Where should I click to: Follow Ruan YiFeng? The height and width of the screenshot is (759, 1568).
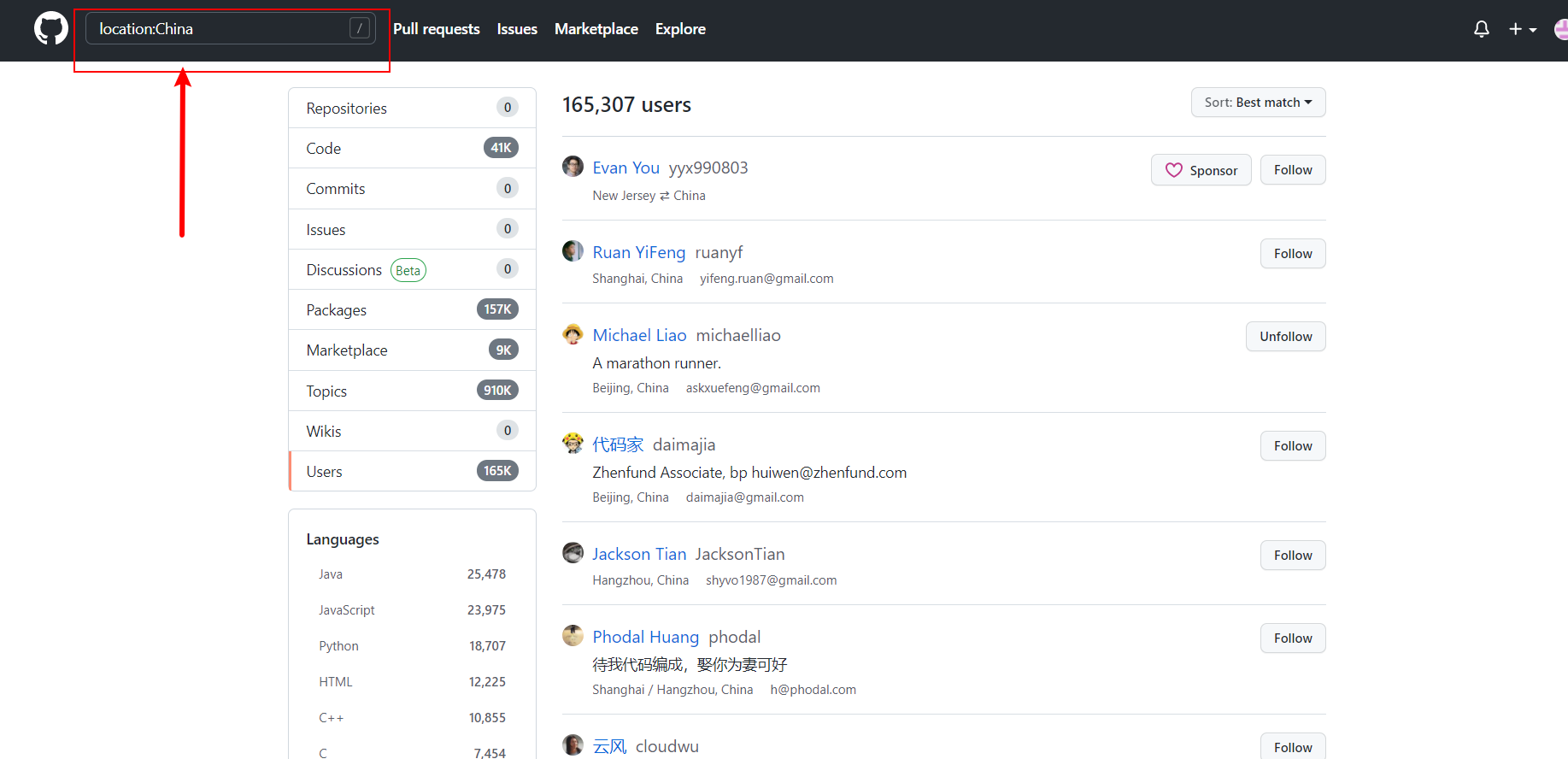pyautogui.click(x=1293, y=254)
